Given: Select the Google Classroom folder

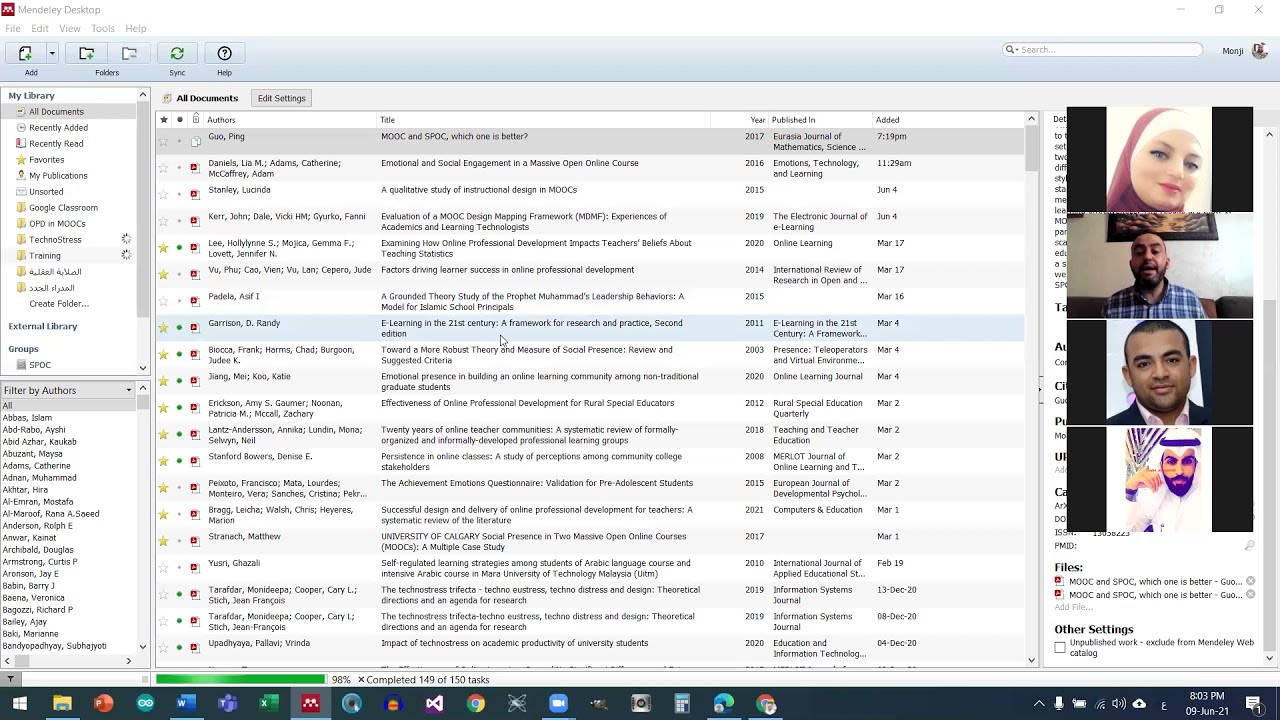Looking at the screenshot, I should point(63,208).
